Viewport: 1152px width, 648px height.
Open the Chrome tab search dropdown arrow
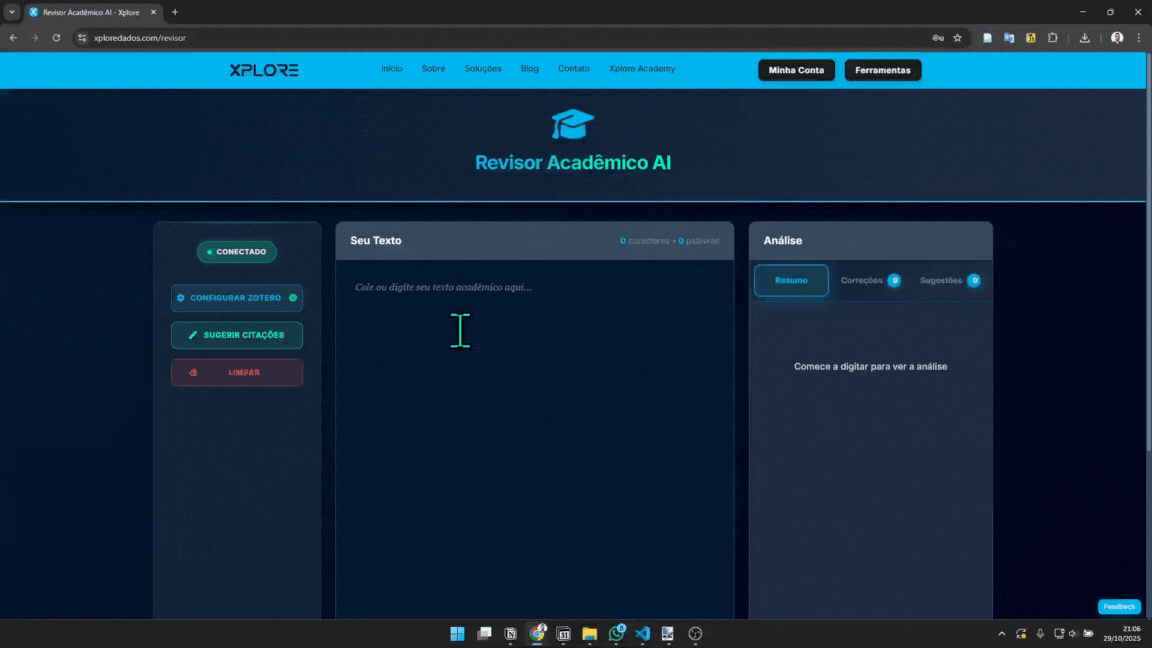[12, 12]
